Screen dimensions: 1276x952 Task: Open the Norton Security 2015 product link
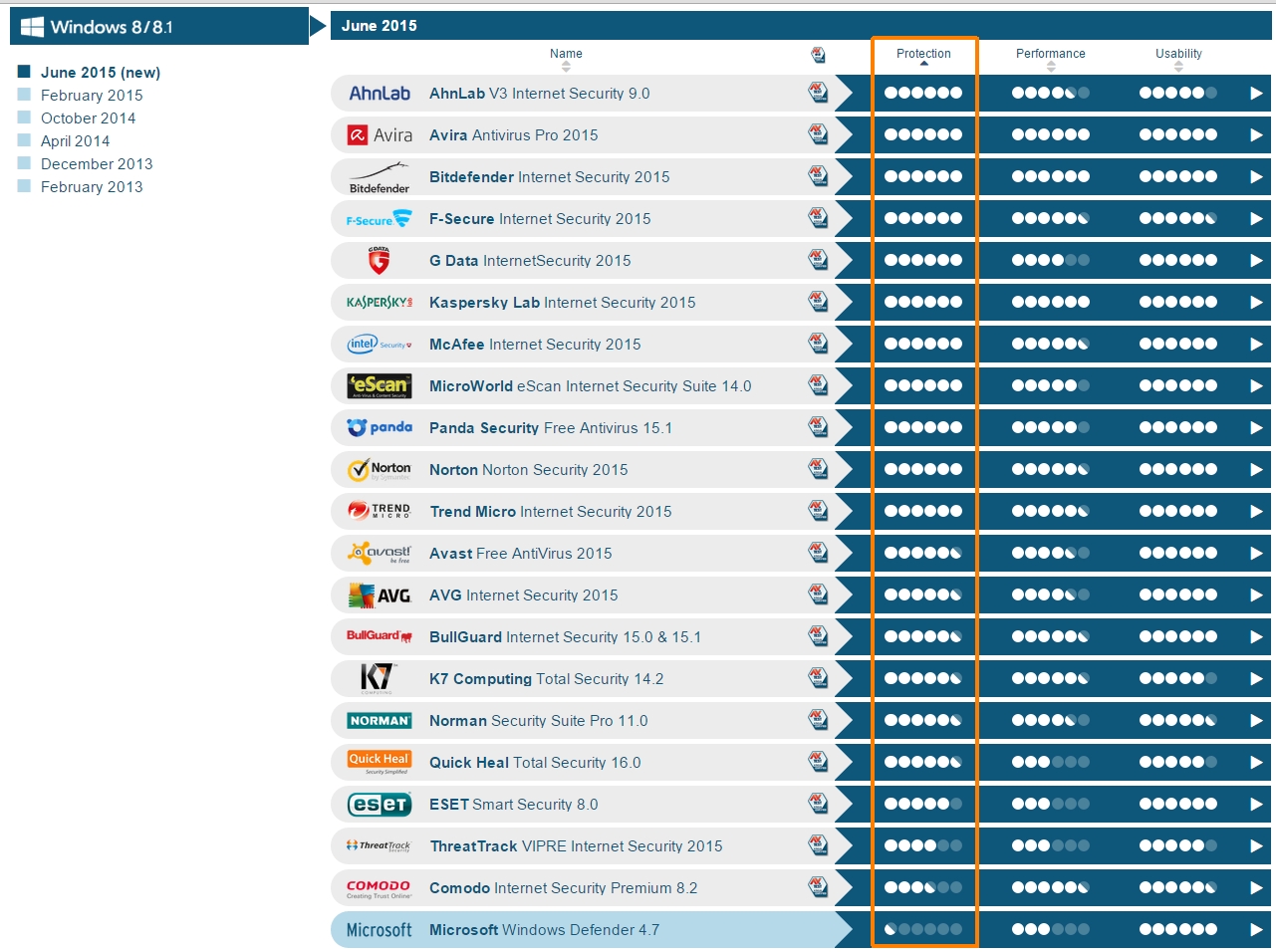[529, 469]
